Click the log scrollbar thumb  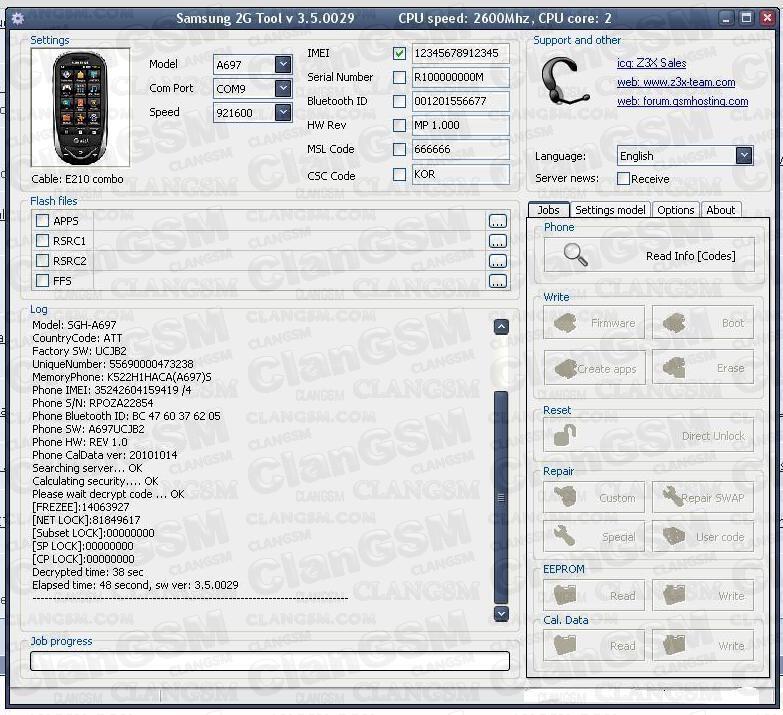coord(501,497)
